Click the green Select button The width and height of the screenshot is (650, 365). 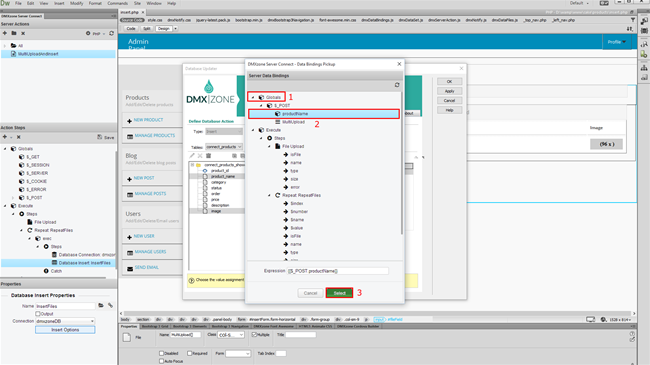coord(339,293)
